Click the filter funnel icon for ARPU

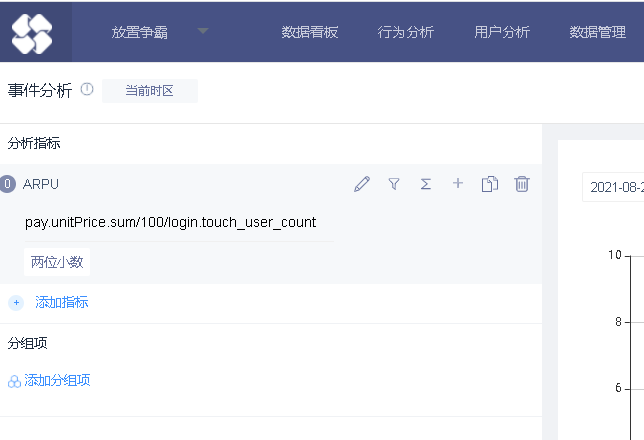tap(394, 184)
